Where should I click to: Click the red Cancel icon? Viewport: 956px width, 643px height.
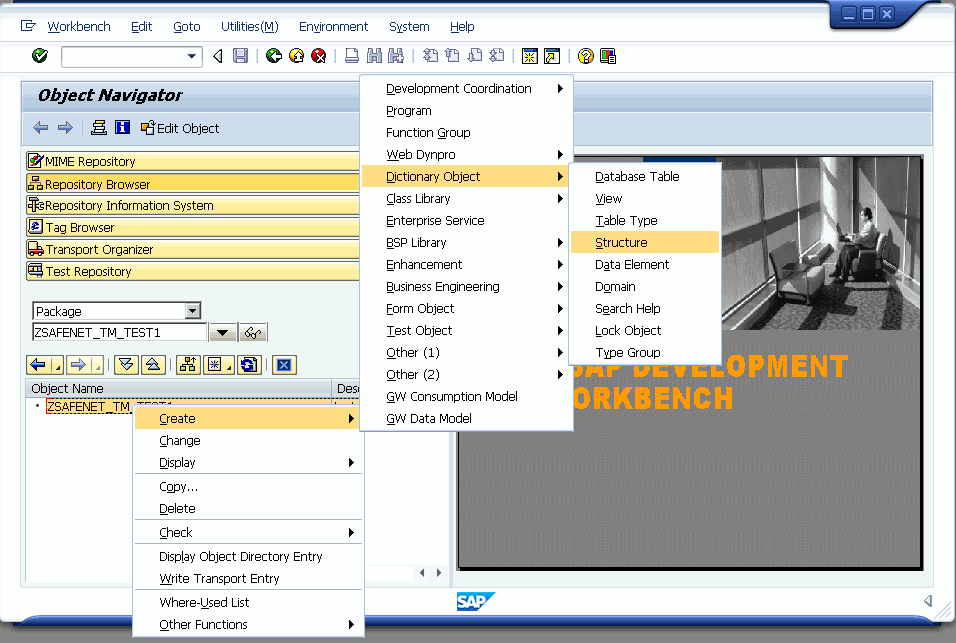(318, 56)
